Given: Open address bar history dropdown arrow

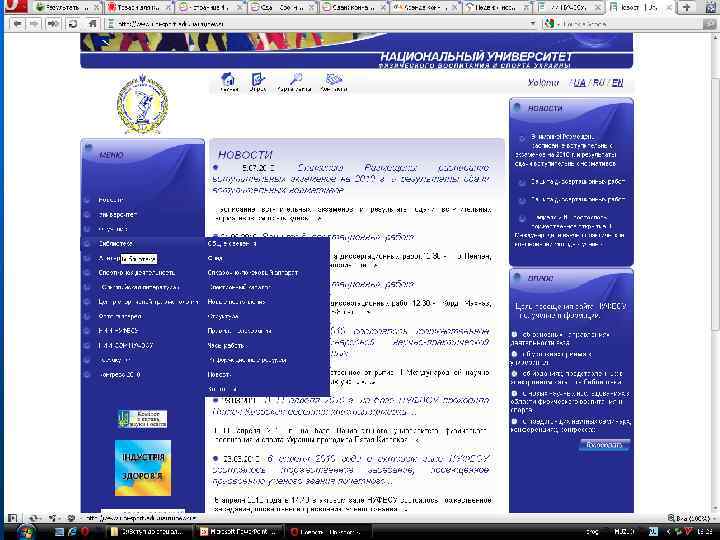Looking at the screenshot, I should coord(533,23).
